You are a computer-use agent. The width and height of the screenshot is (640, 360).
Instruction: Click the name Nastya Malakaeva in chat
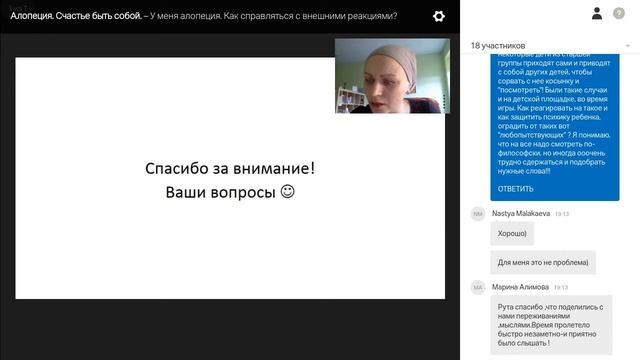tap(521, 213)
